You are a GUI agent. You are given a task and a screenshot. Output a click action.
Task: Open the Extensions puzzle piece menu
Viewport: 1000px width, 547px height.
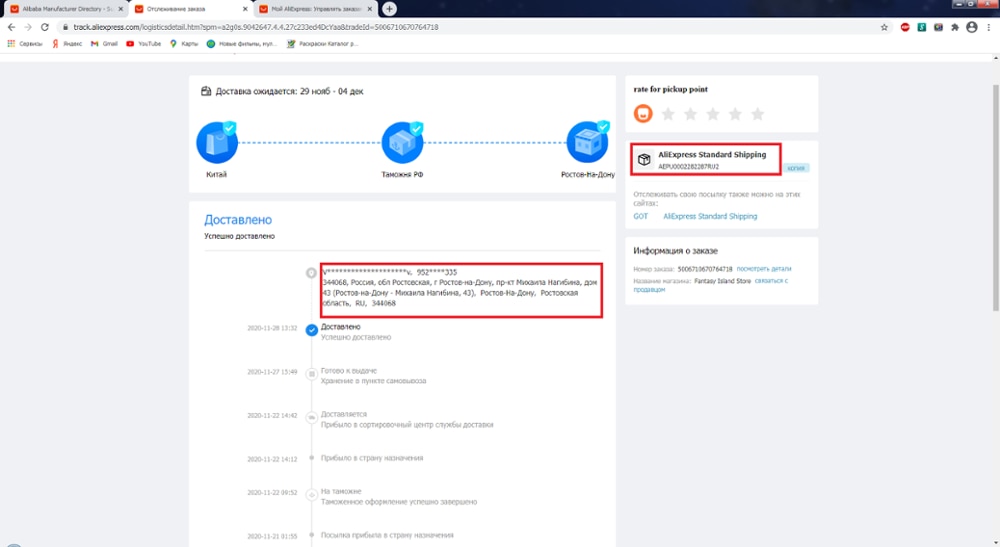coord(955,27)
